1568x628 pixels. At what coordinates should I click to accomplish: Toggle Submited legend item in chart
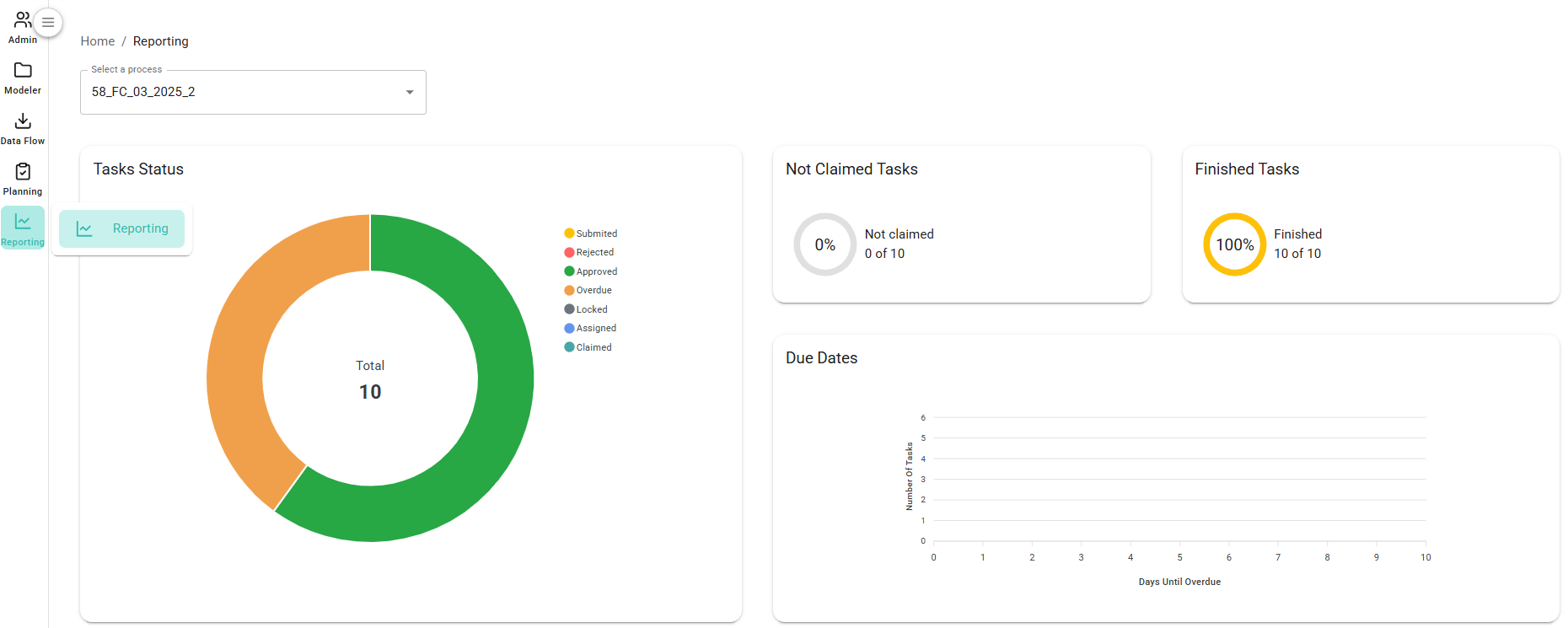591,233
